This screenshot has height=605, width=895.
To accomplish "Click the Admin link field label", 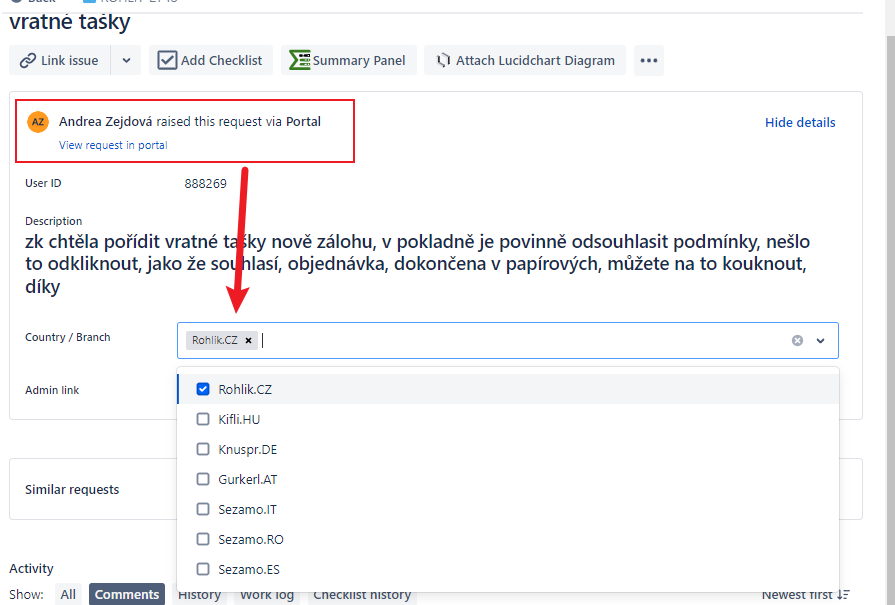I will click(52, 390).
